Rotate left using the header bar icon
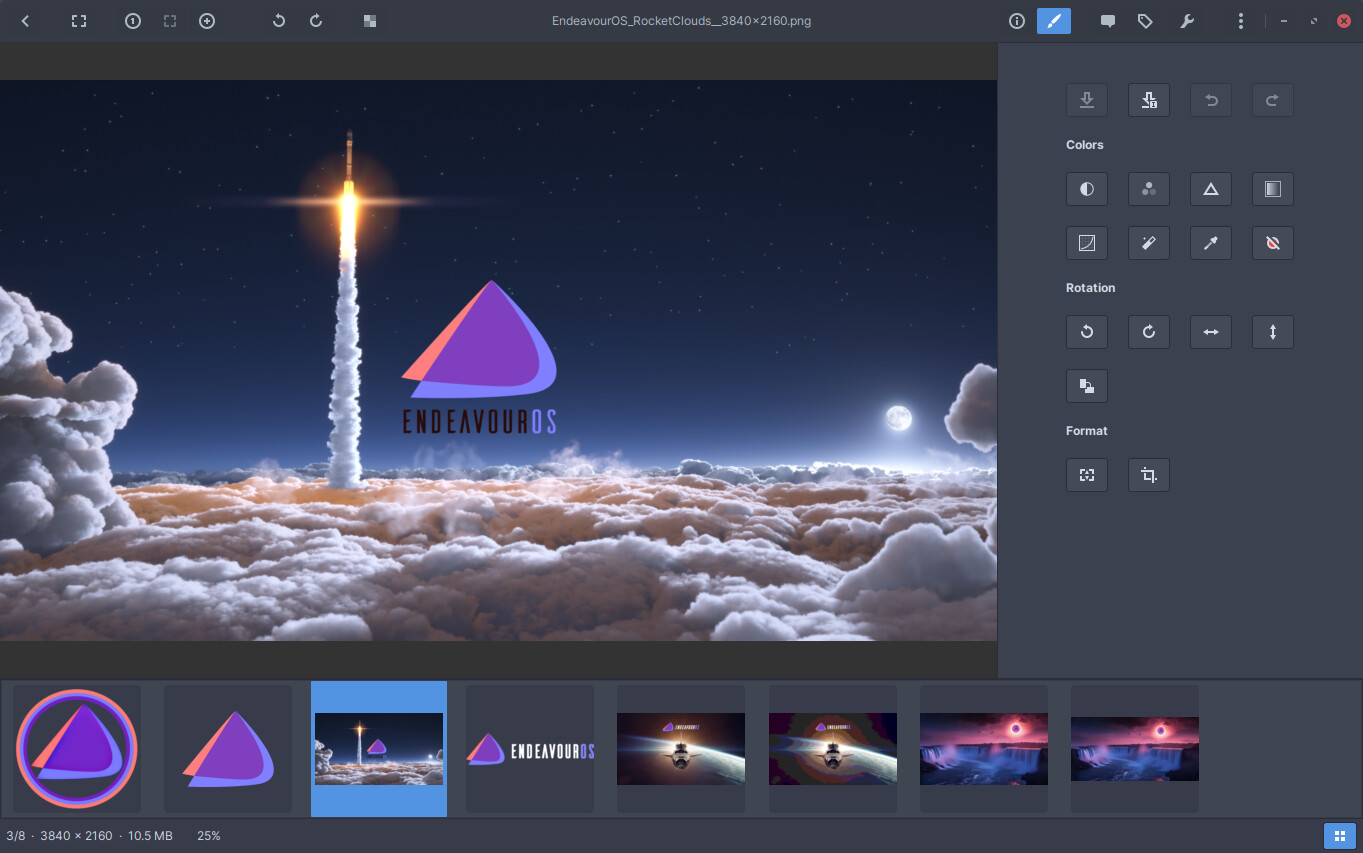Viewport: 1363px width, 853px height. [x=279, y=21]
